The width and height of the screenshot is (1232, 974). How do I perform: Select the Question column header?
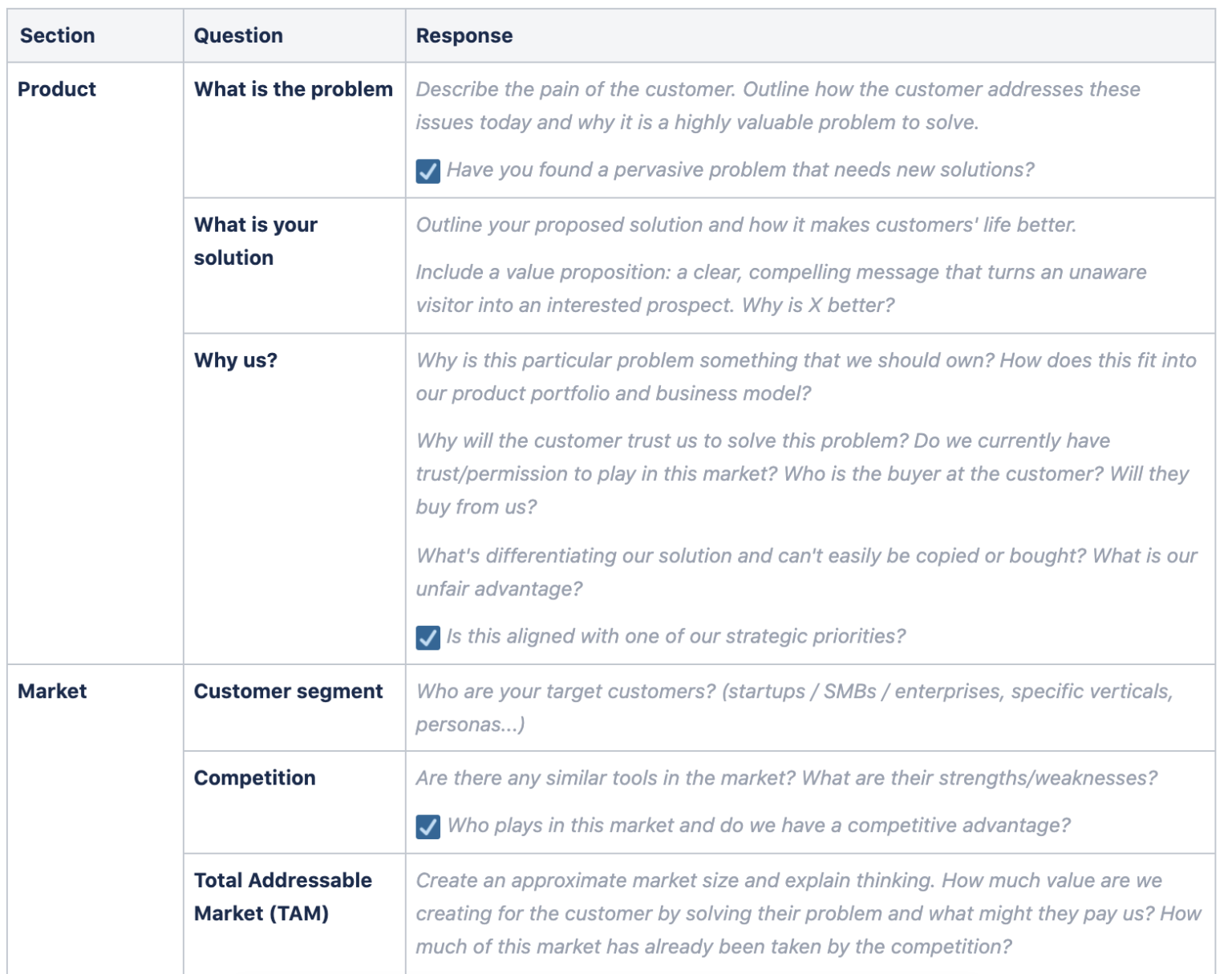238,36
